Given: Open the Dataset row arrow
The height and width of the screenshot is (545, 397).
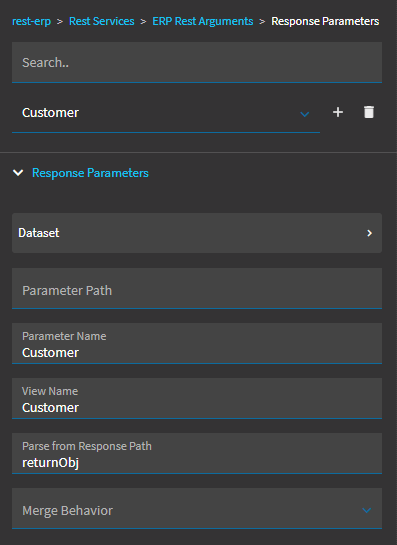Looking at the screenshot, I should coord(370,233).
